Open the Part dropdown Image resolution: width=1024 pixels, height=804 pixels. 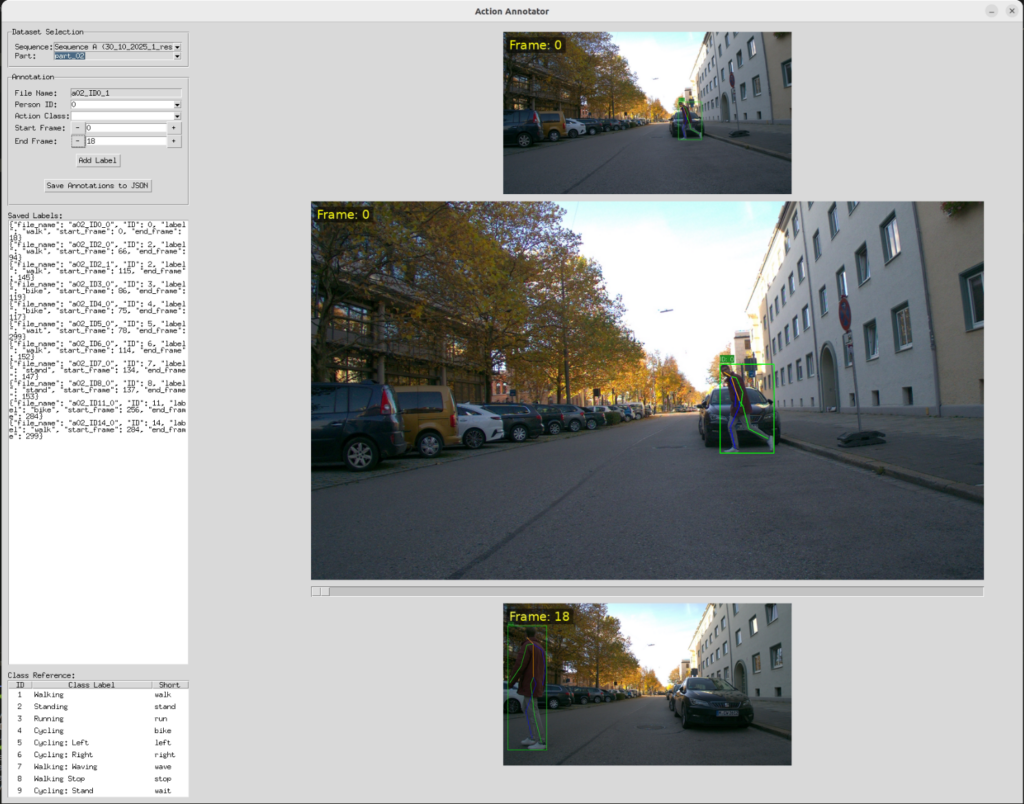coord(117,56)
